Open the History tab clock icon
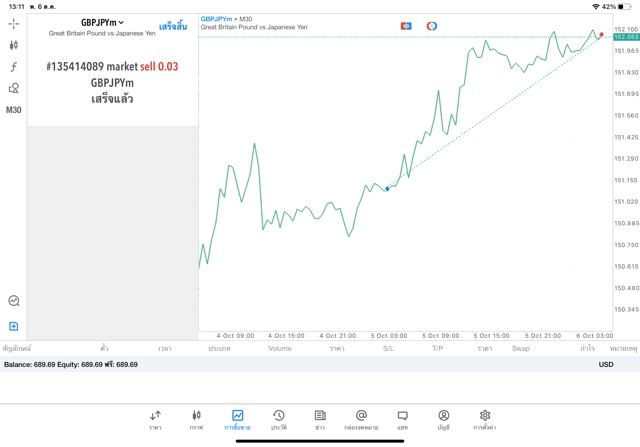 278,419
